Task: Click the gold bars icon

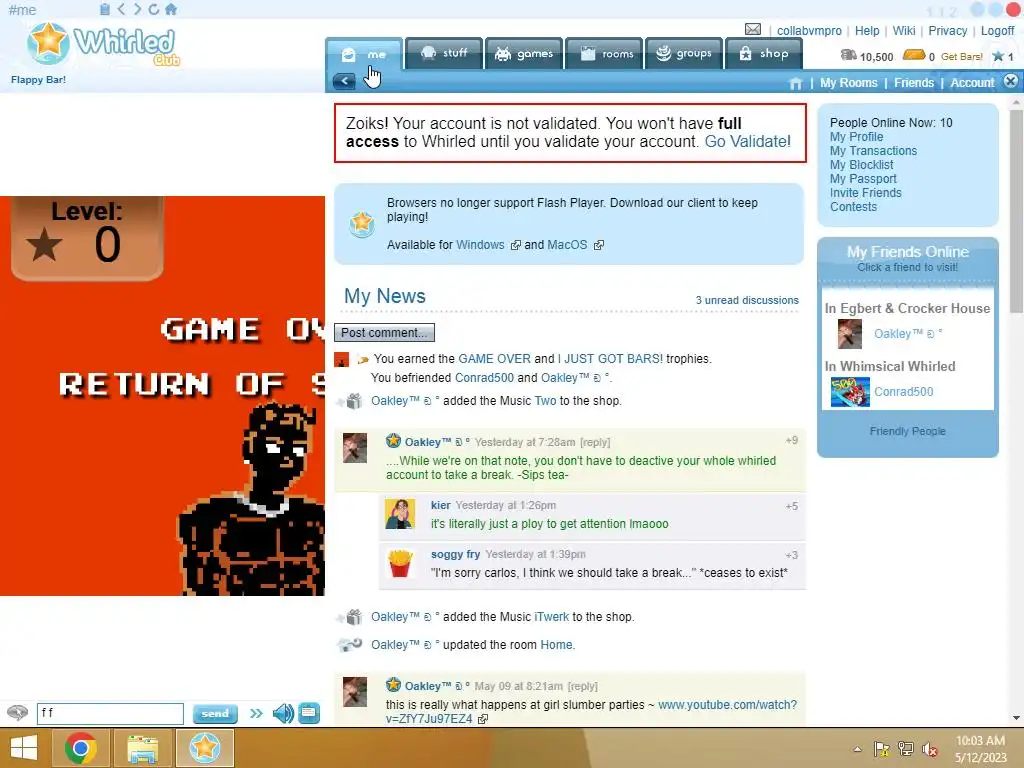Action: (914, 55)
